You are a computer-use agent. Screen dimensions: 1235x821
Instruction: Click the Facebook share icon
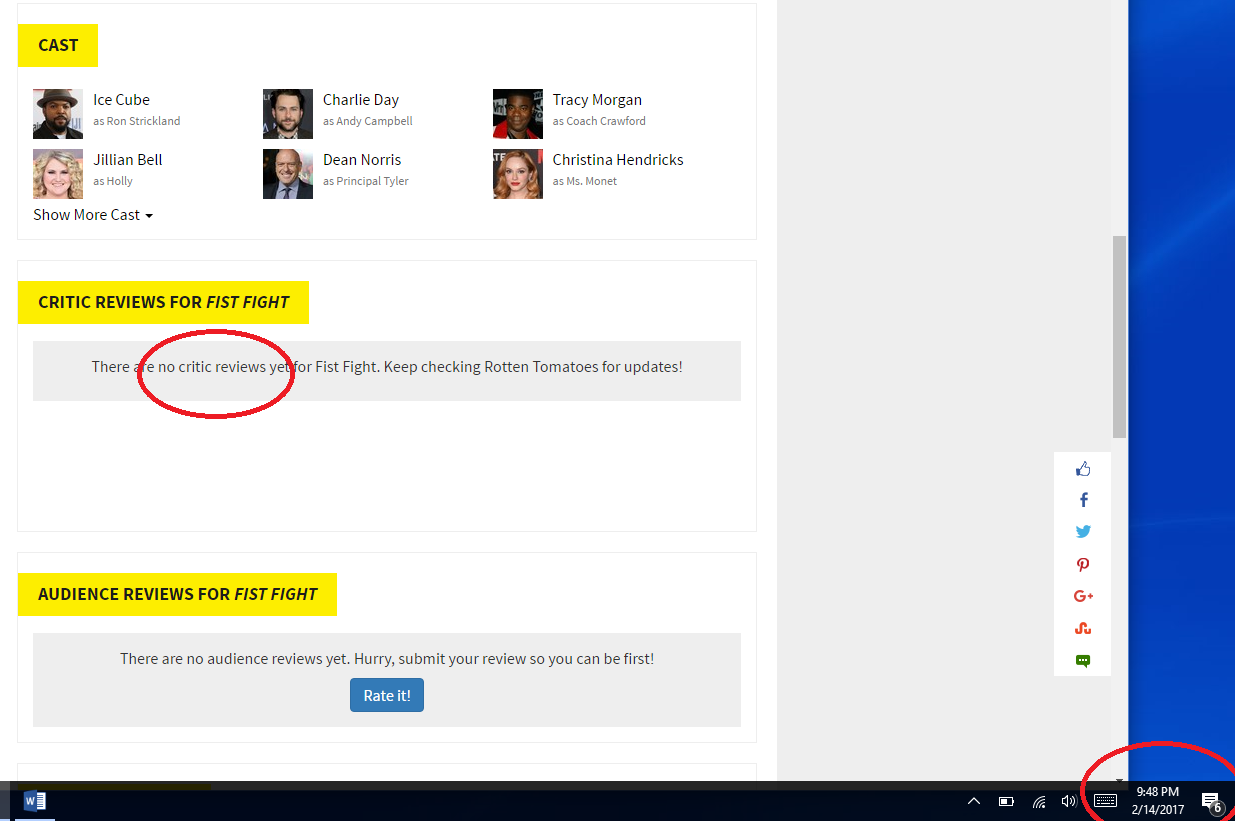click(x=1083, y=500)
